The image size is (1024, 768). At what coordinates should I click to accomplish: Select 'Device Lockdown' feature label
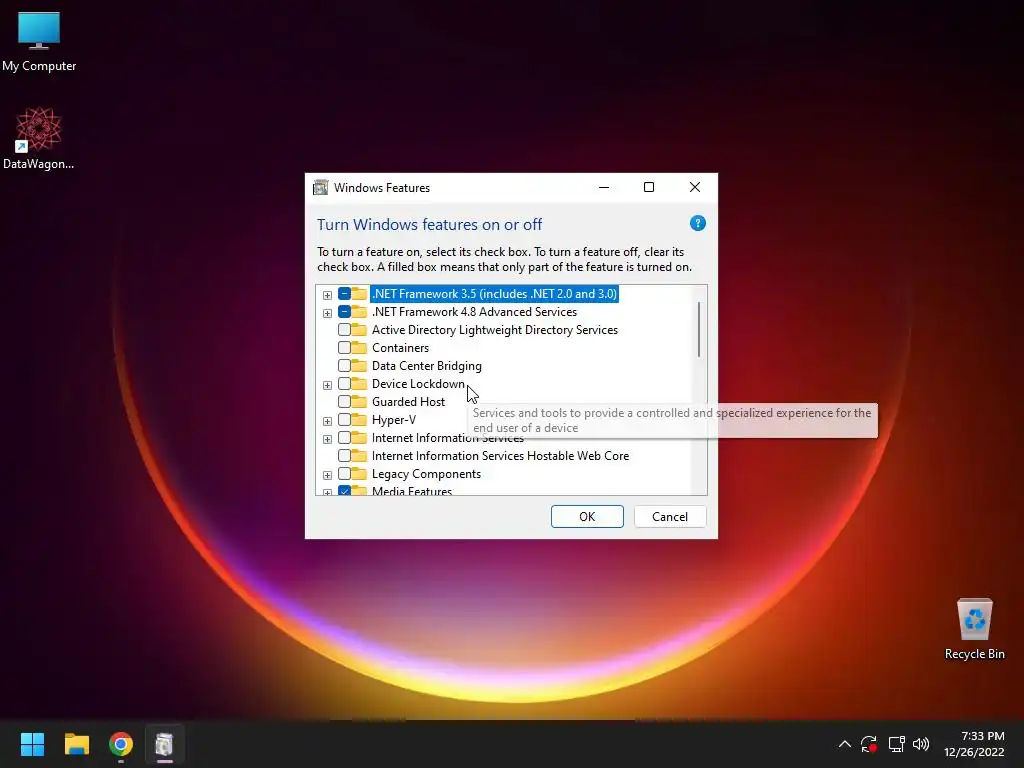pos(419,384)
